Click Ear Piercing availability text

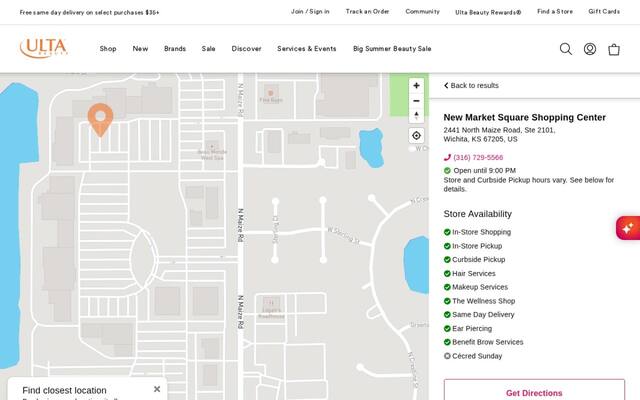click(x=472, y=329)
